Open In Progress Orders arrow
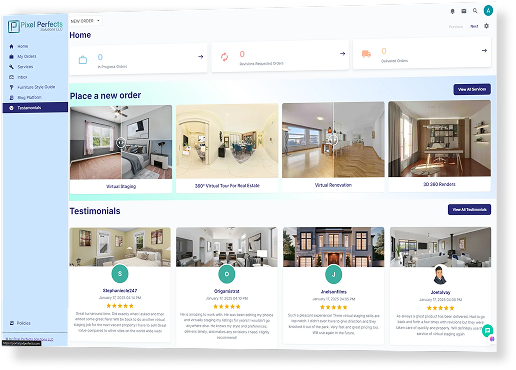Viewport: 516px width, 370px height. (200, 57)
